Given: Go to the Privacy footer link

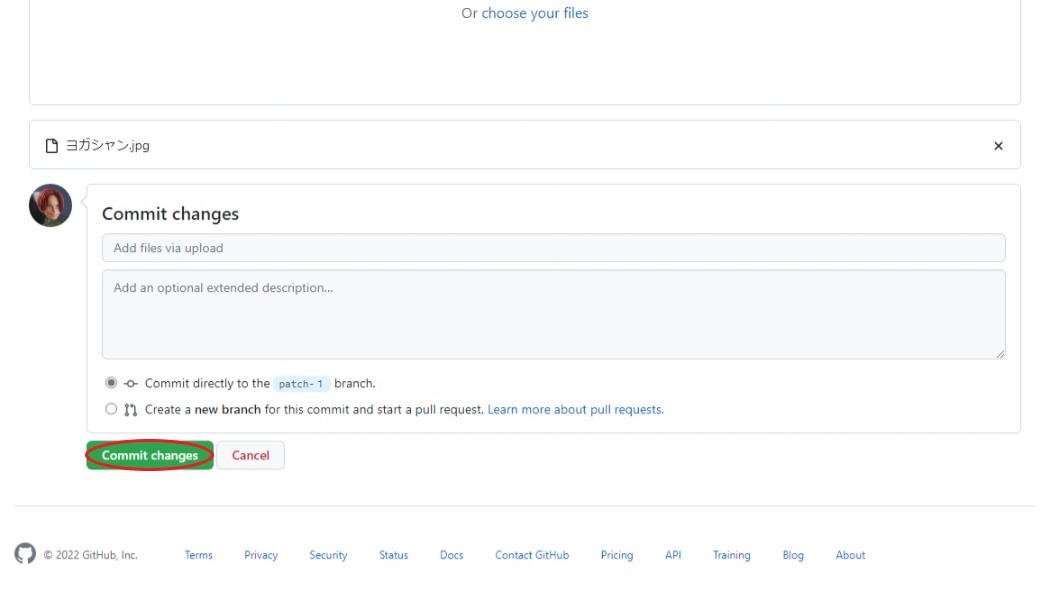Looking at the screenshot, I should (x=261, y=555).
